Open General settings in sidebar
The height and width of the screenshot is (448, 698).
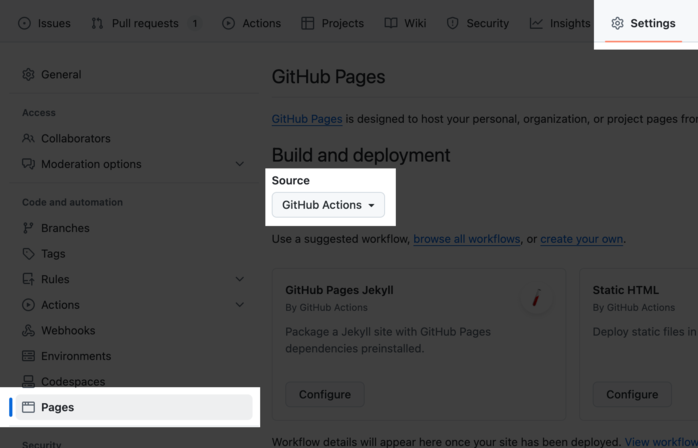tap(134, 74)
